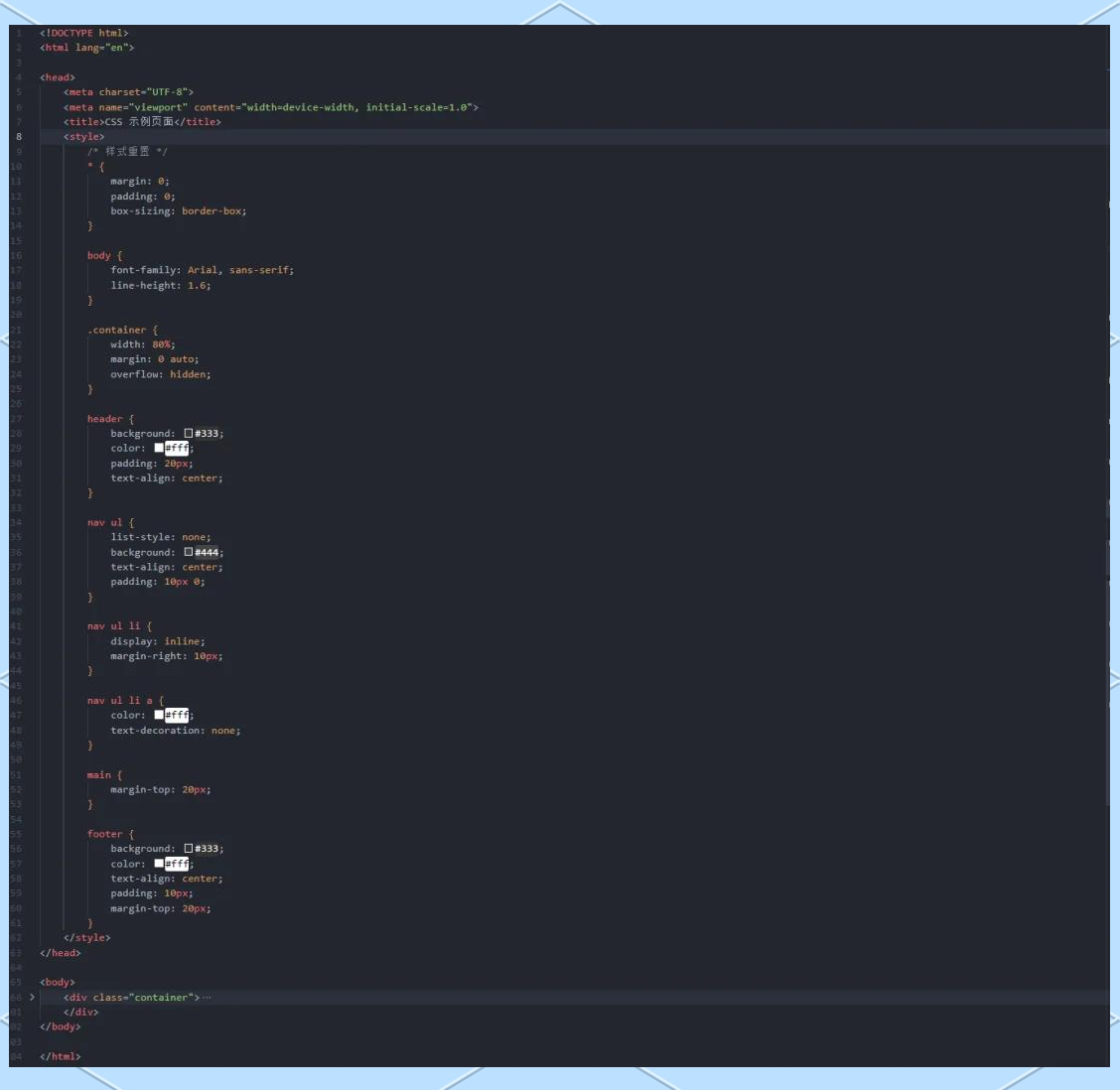
Task: Click the #444 color swatch in nav ul
Action: pyautogui.click(x=189, y=552)
